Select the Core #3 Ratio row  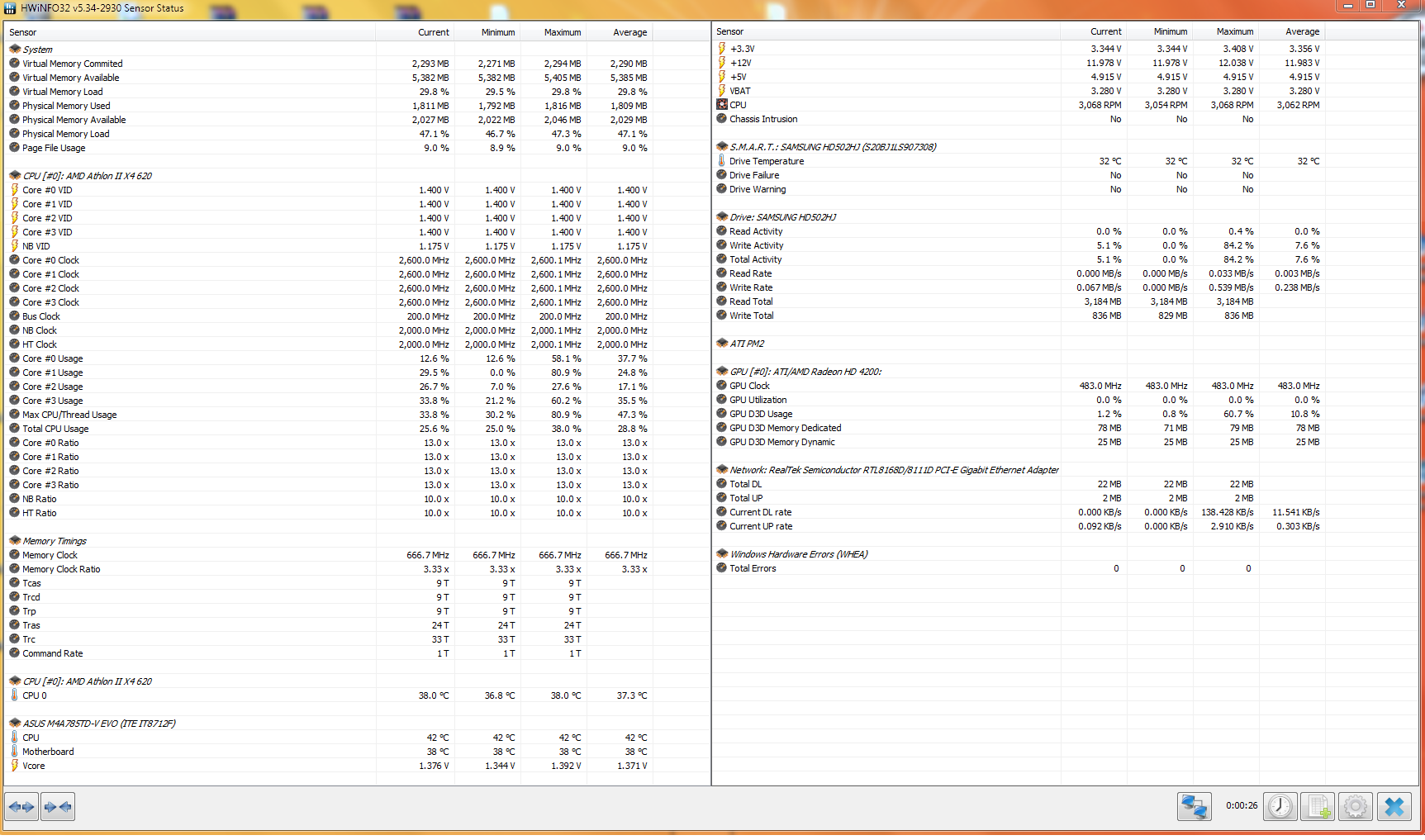357,485
